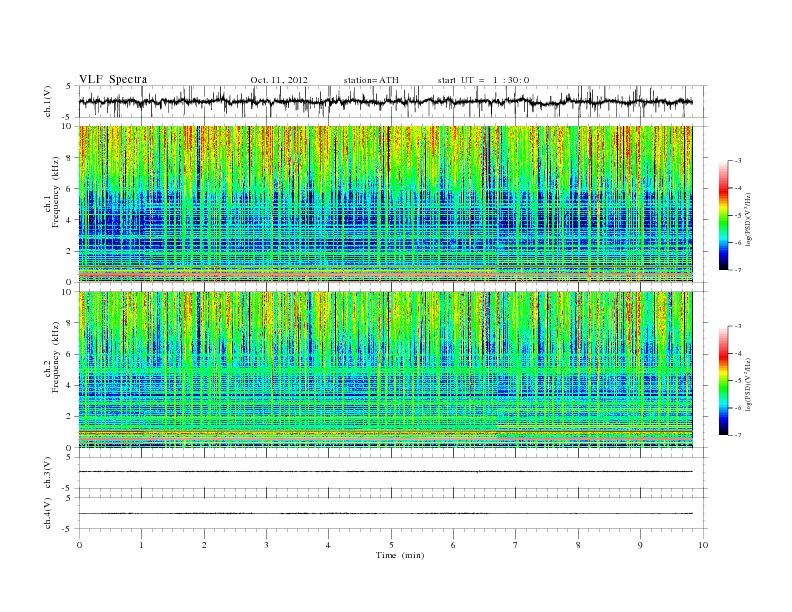This screenshot has height=612, width=792.
Task: Click inside the ch.2 spectrogram panel
Action: [x=385, y=369]
